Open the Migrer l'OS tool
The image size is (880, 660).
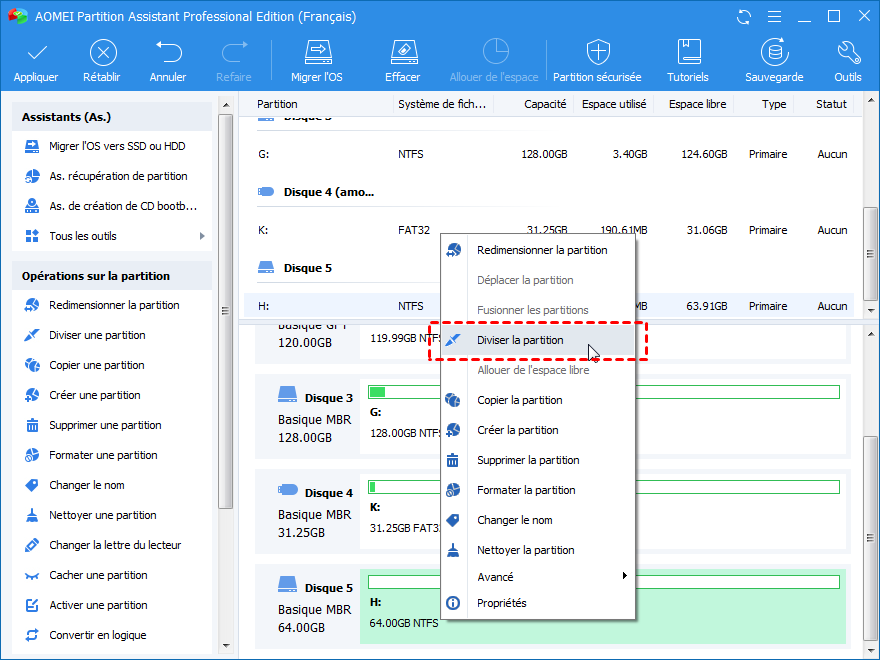(x=317, y=53)
